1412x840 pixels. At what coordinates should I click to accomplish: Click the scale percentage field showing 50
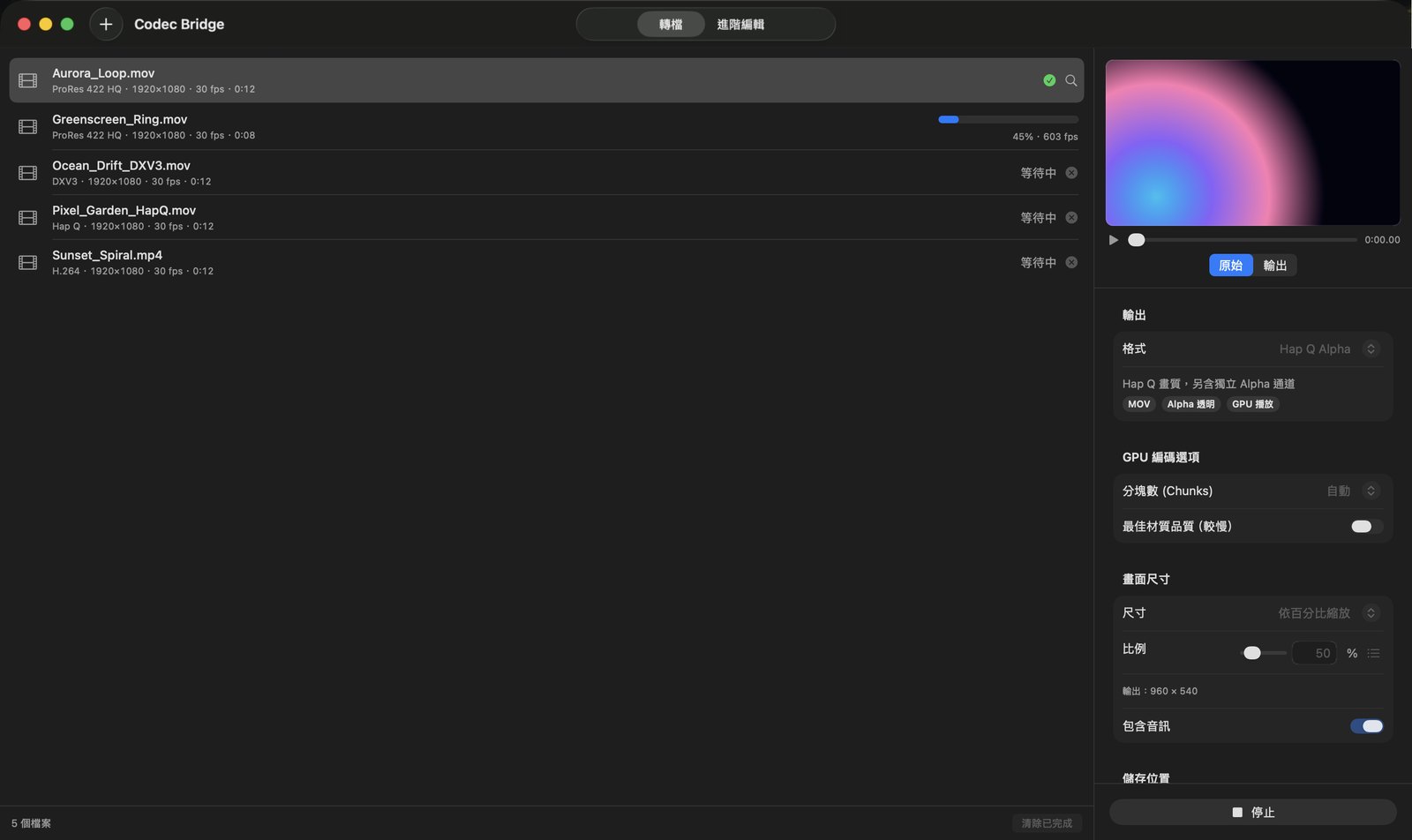(x=1314, y=653)
